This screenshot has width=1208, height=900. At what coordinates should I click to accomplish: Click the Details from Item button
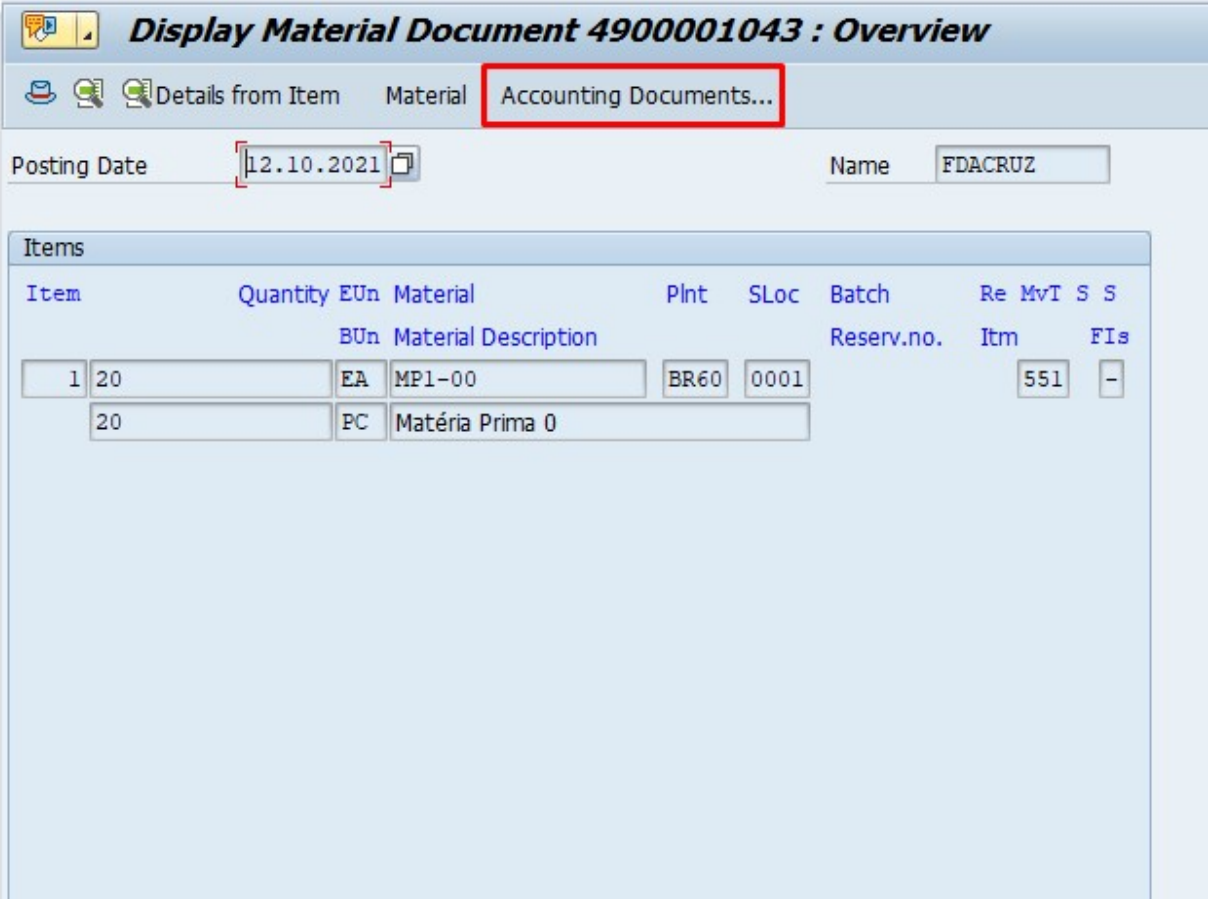click(231, 96)
